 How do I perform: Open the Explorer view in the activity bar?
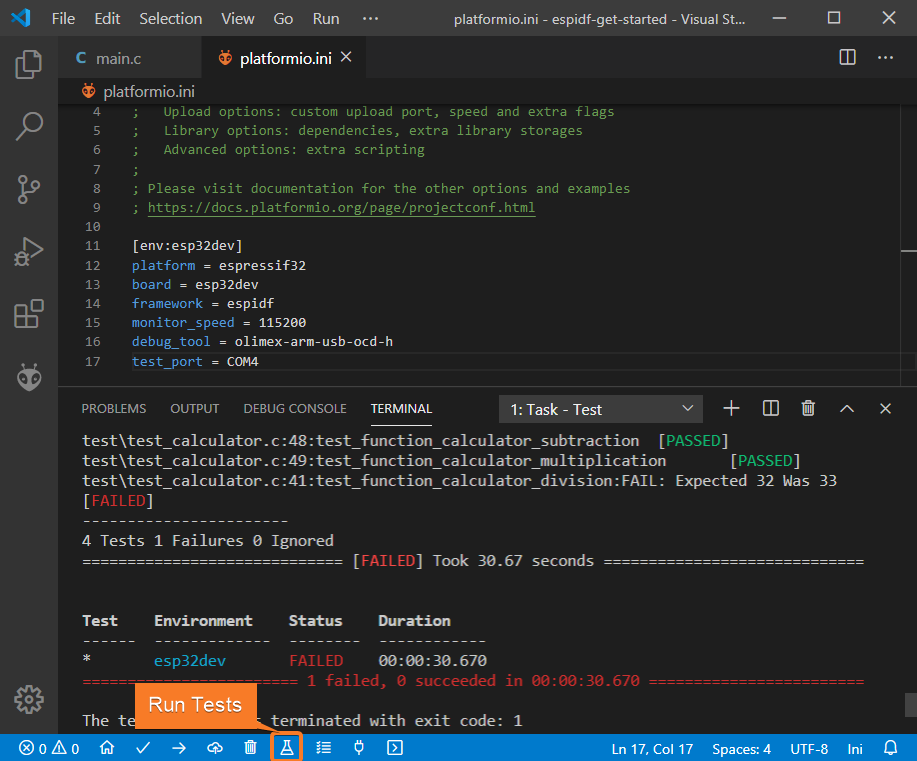[29, 64]
